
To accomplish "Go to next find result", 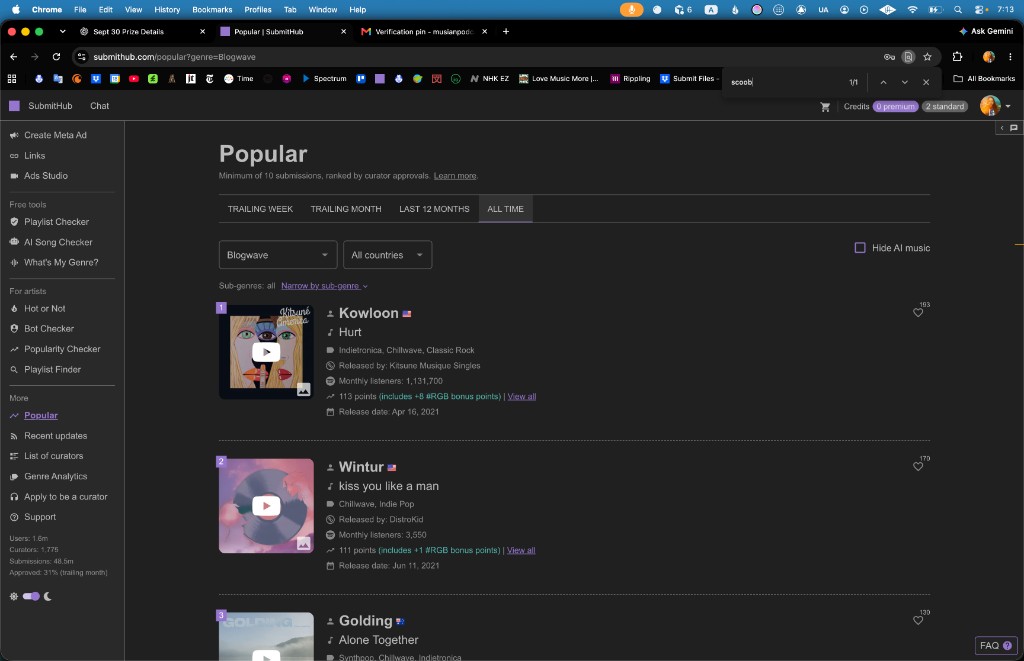I will (904, 82).
